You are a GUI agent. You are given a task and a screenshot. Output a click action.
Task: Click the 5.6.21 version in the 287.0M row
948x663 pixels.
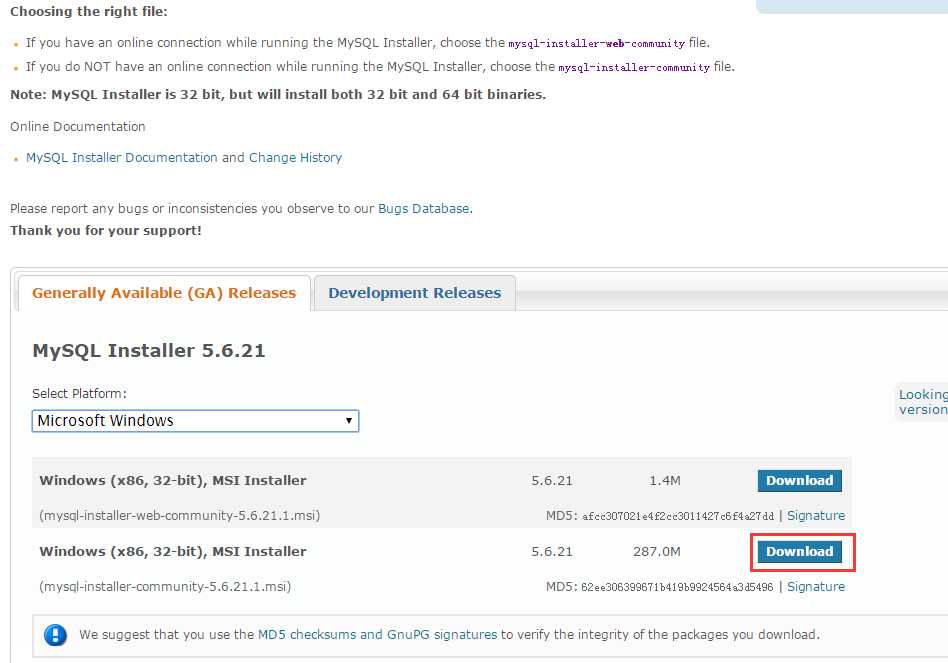[x=551, y=551]
